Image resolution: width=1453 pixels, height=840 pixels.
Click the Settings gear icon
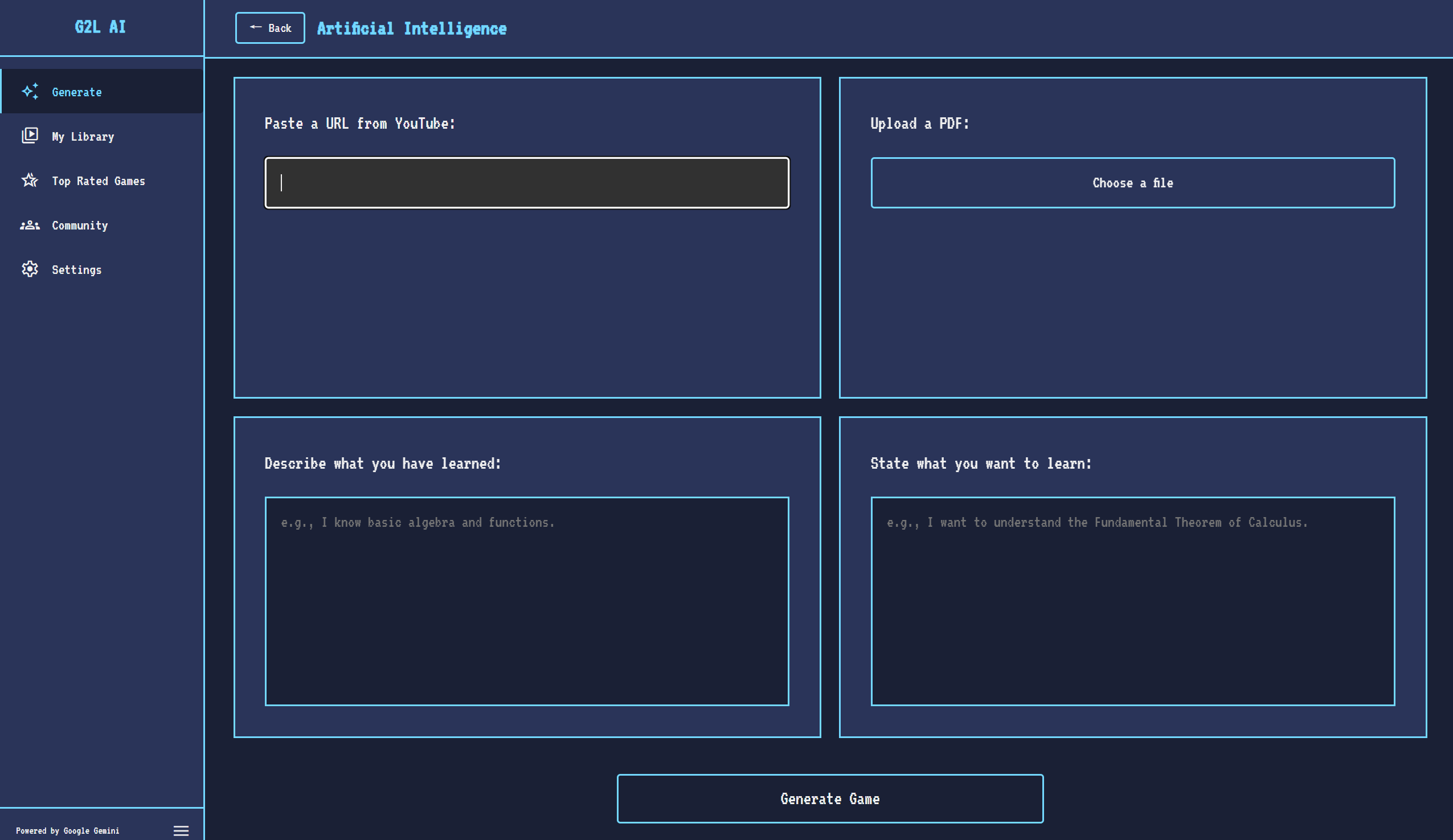coord(30,269)
